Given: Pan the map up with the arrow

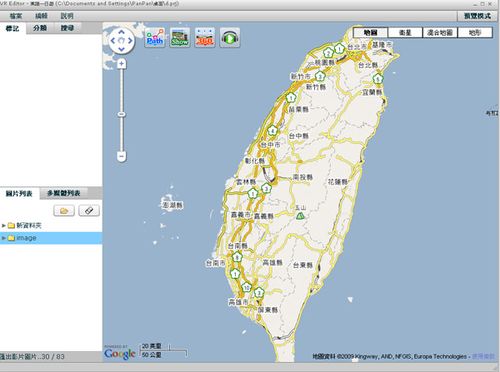Looking at the screenshot, I should pyautogui.click(x=121, y=32).
